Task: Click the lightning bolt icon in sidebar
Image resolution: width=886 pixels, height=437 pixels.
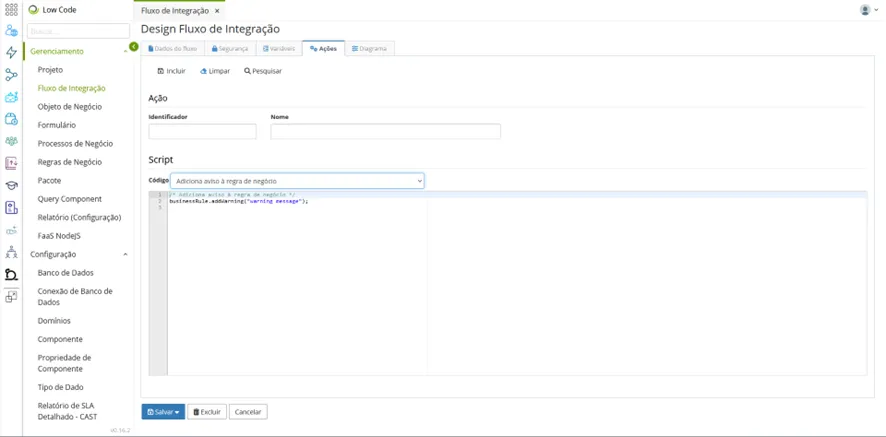Action: [11, 53]
